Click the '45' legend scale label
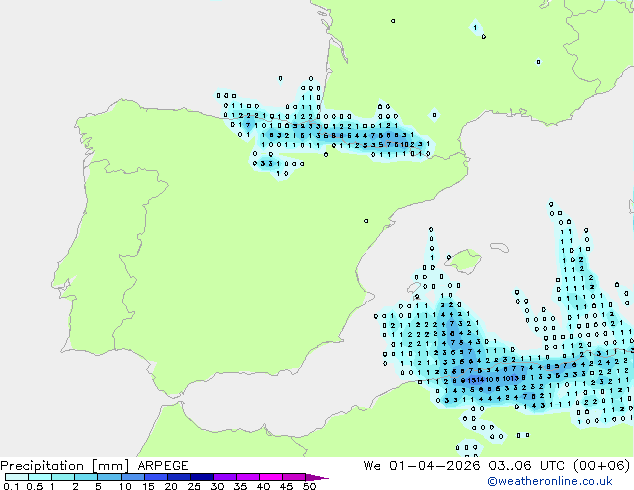The width and height of the screenshot is (634, 490). tap(287, 486)
